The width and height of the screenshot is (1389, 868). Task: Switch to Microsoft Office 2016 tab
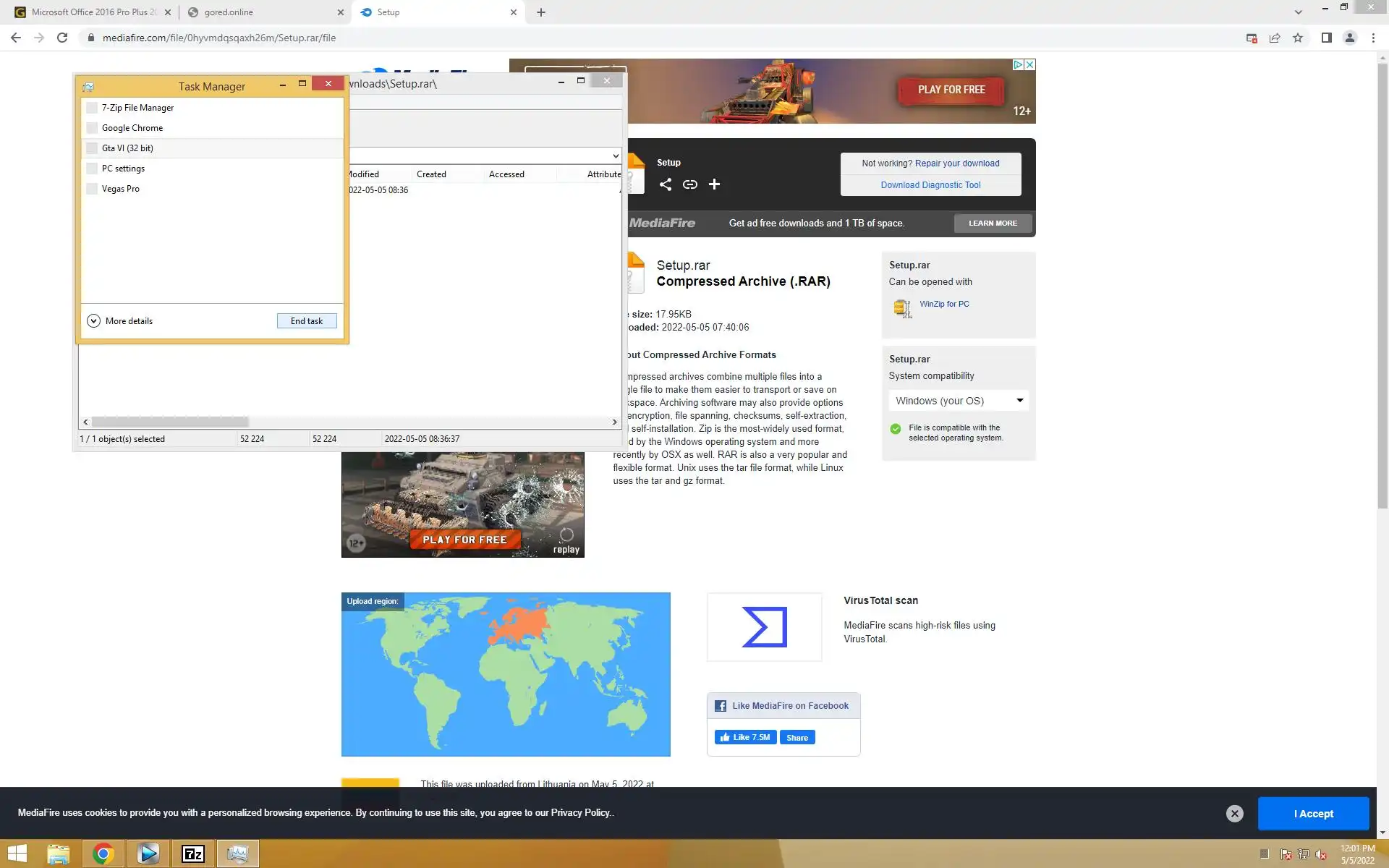(94, 12)
